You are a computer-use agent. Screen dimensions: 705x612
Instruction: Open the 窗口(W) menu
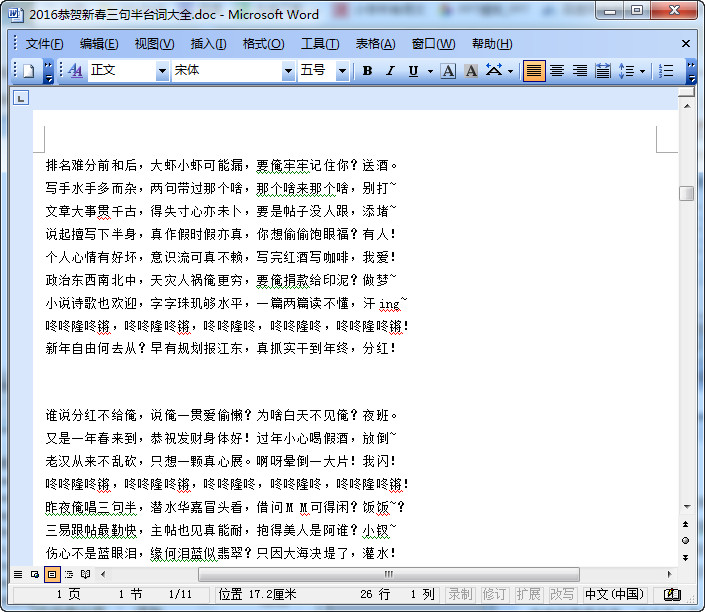(433, 44)
